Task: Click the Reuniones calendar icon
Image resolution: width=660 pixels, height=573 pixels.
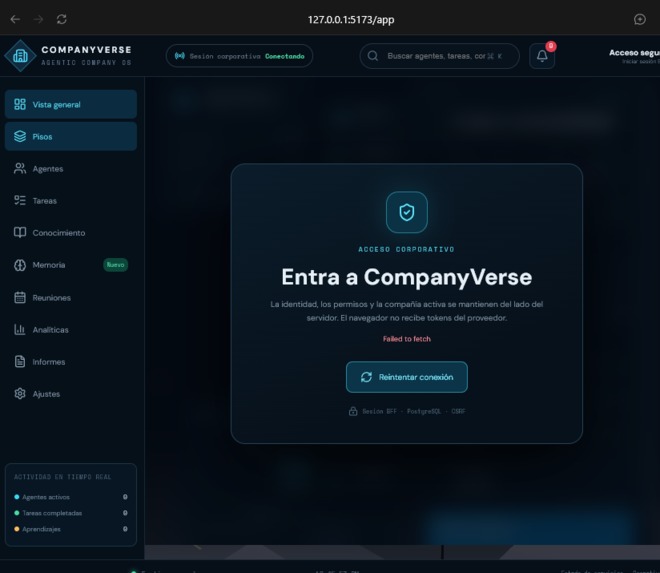Action: [x=20, y=297]
